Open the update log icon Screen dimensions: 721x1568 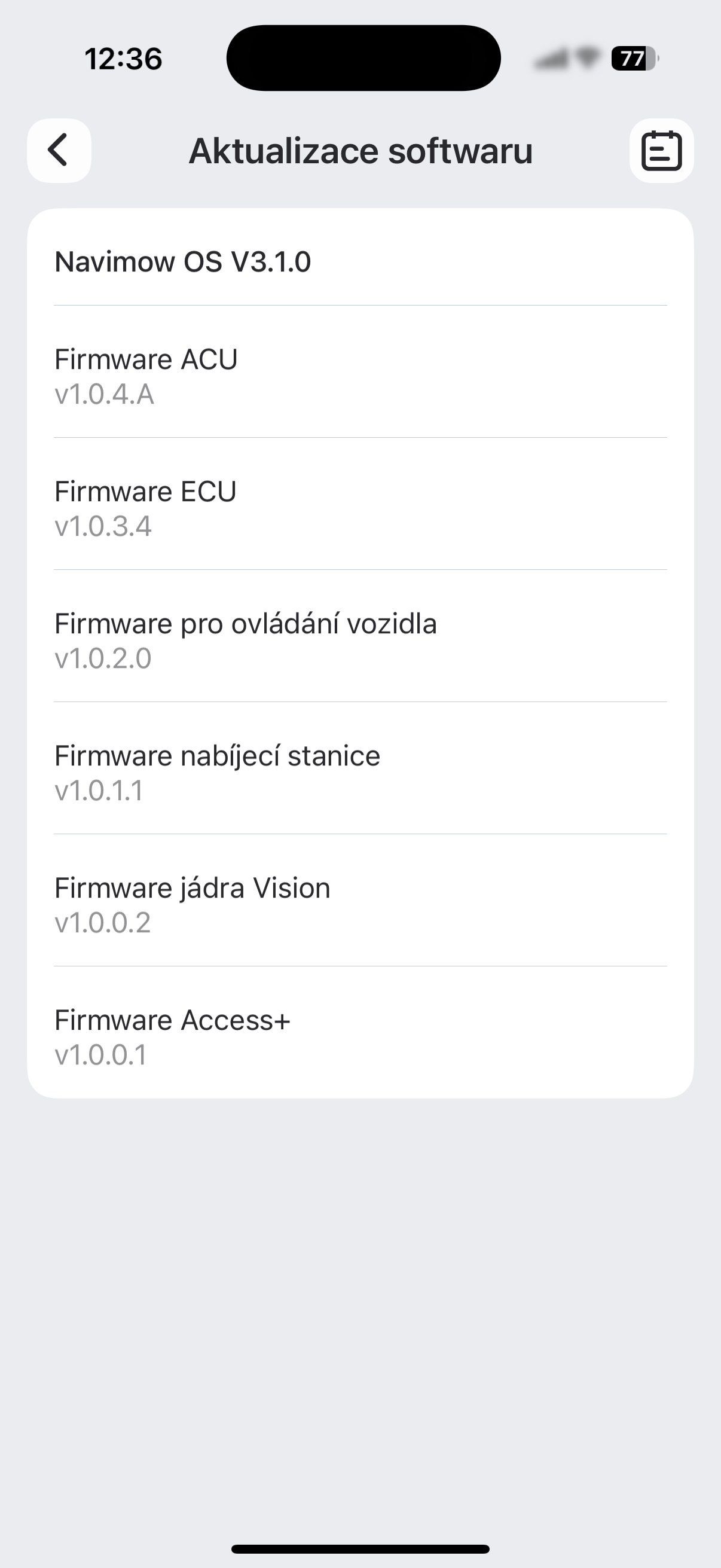tap(661, 150)
